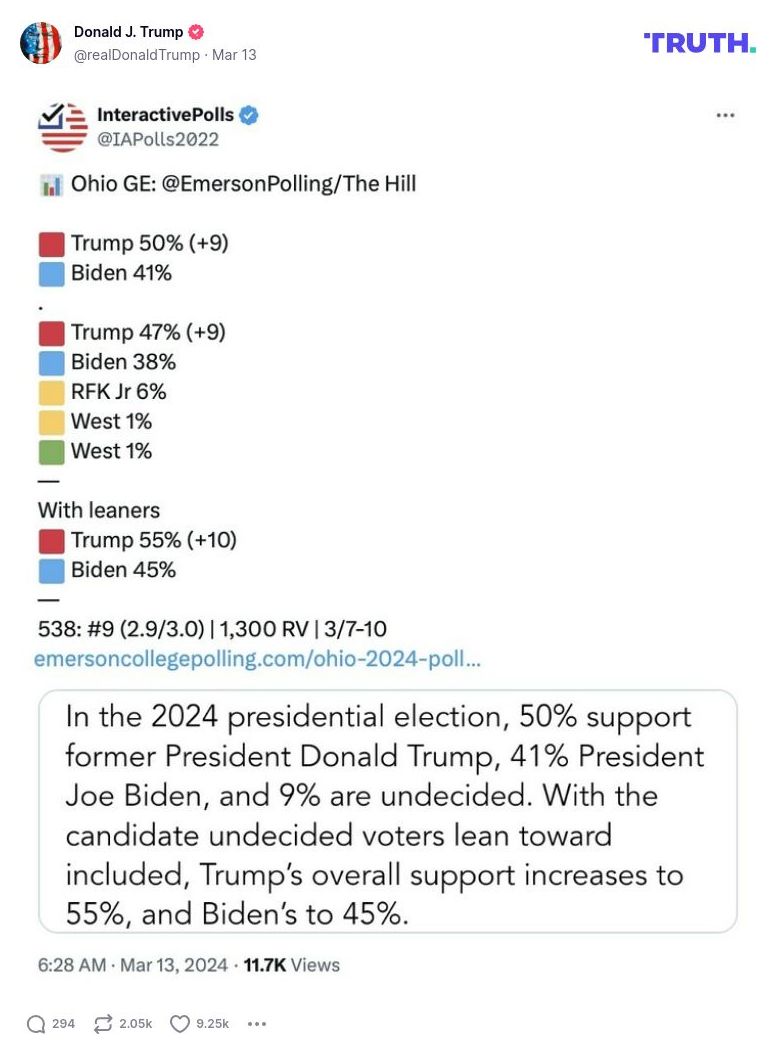Open the Donald J. Trump display name
Viewport: 777px width, 1054px height.
[x=128, y=32]
